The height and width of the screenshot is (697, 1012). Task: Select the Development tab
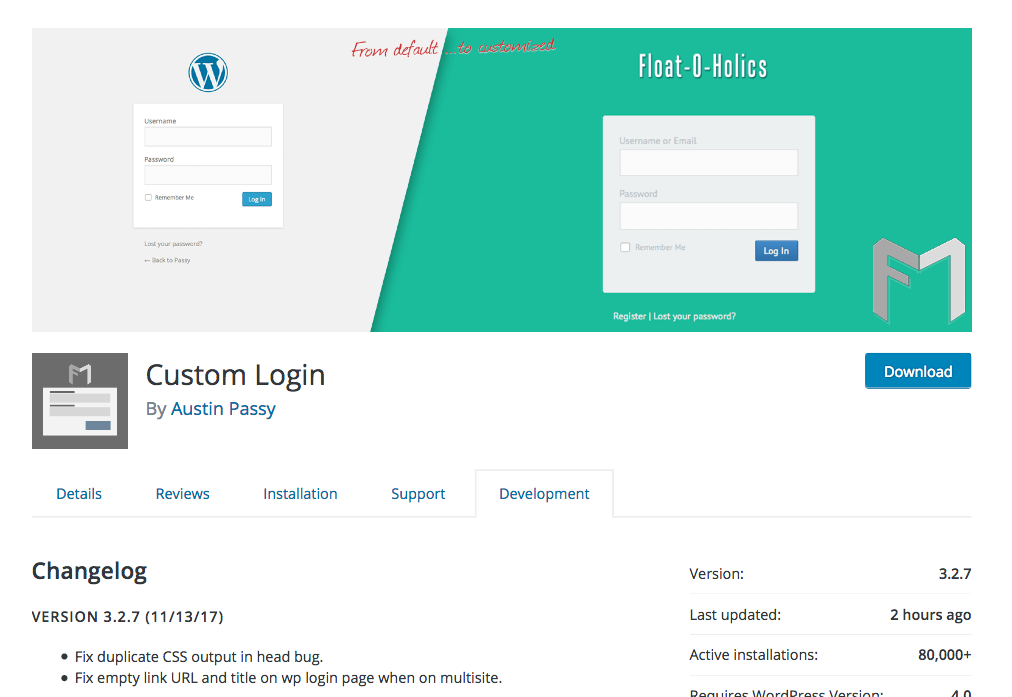[544, 494]
